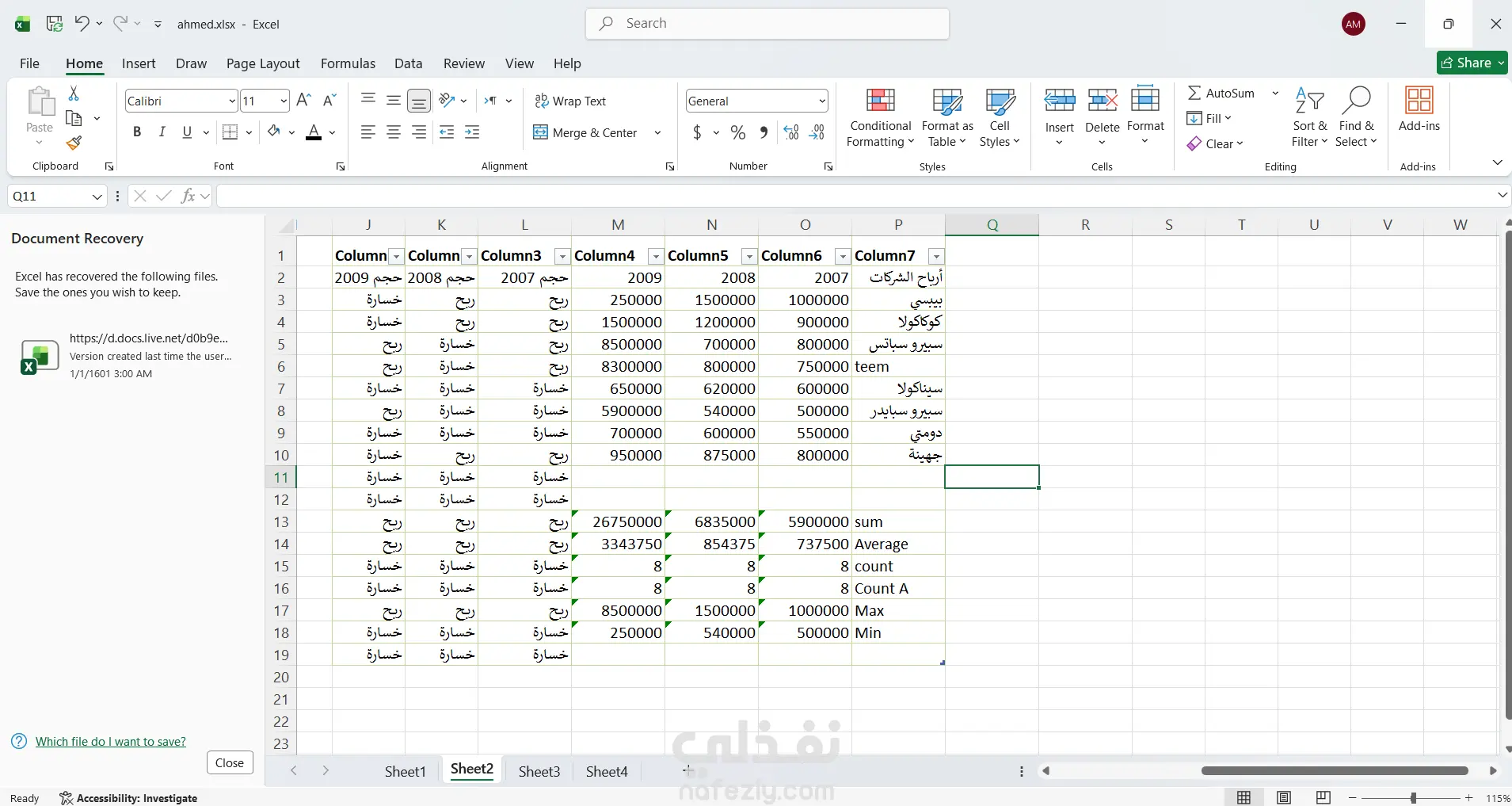This screenshot has height=806, width=1512.
Task: Open the font size dropdown
Action: click(x=284, y=101)
